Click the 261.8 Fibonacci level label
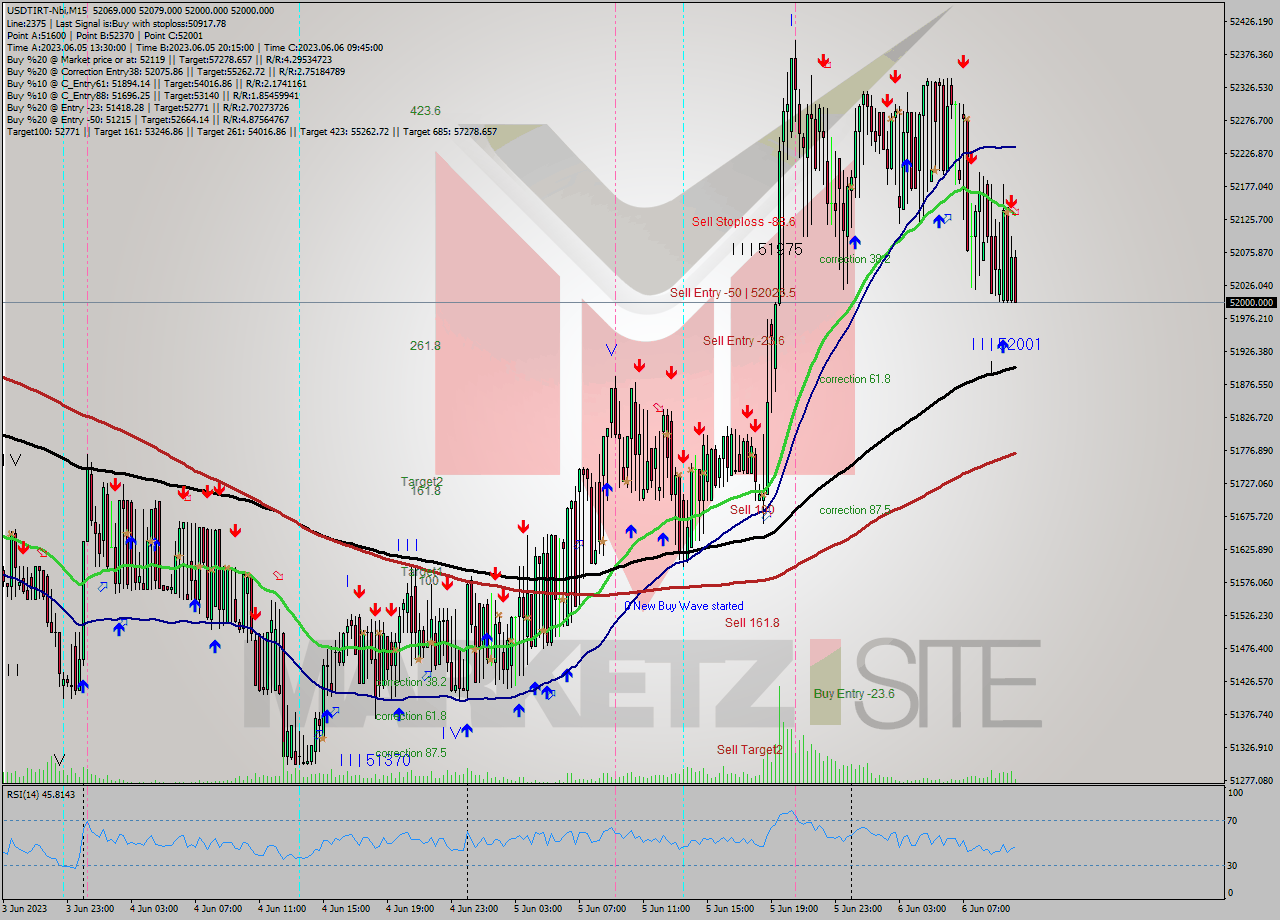The height and width of the screenshot is (920, 1280). [x=425, y=346]
